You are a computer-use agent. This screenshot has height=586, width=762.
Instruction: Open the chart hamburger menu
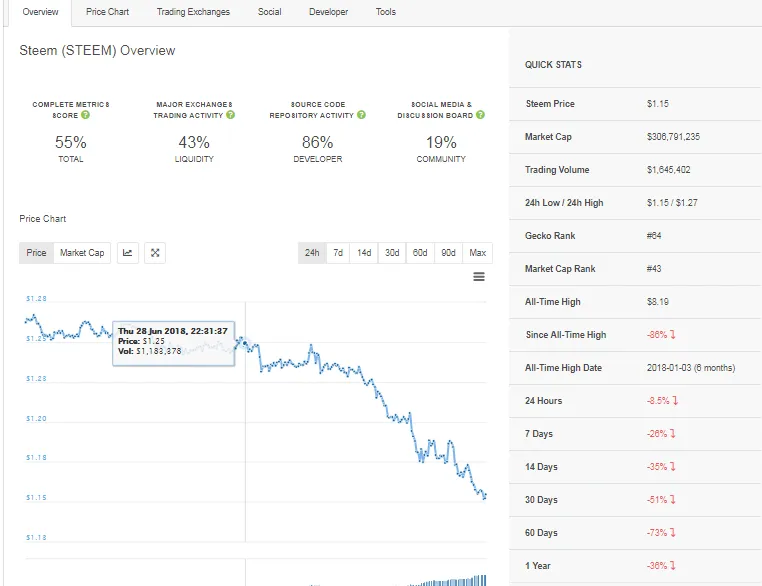(x=479, y=277)
